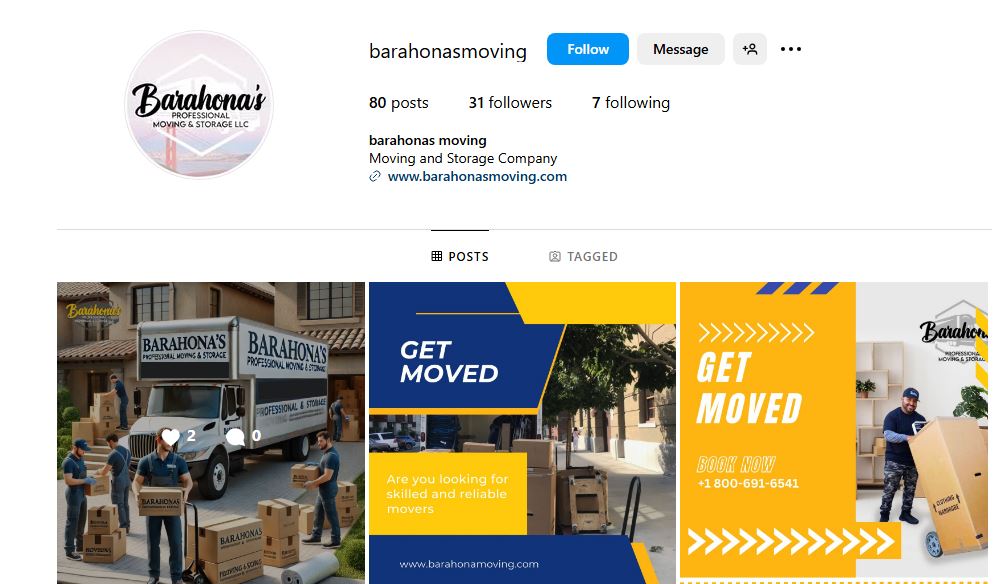View the 7 following list

point(631,102)
